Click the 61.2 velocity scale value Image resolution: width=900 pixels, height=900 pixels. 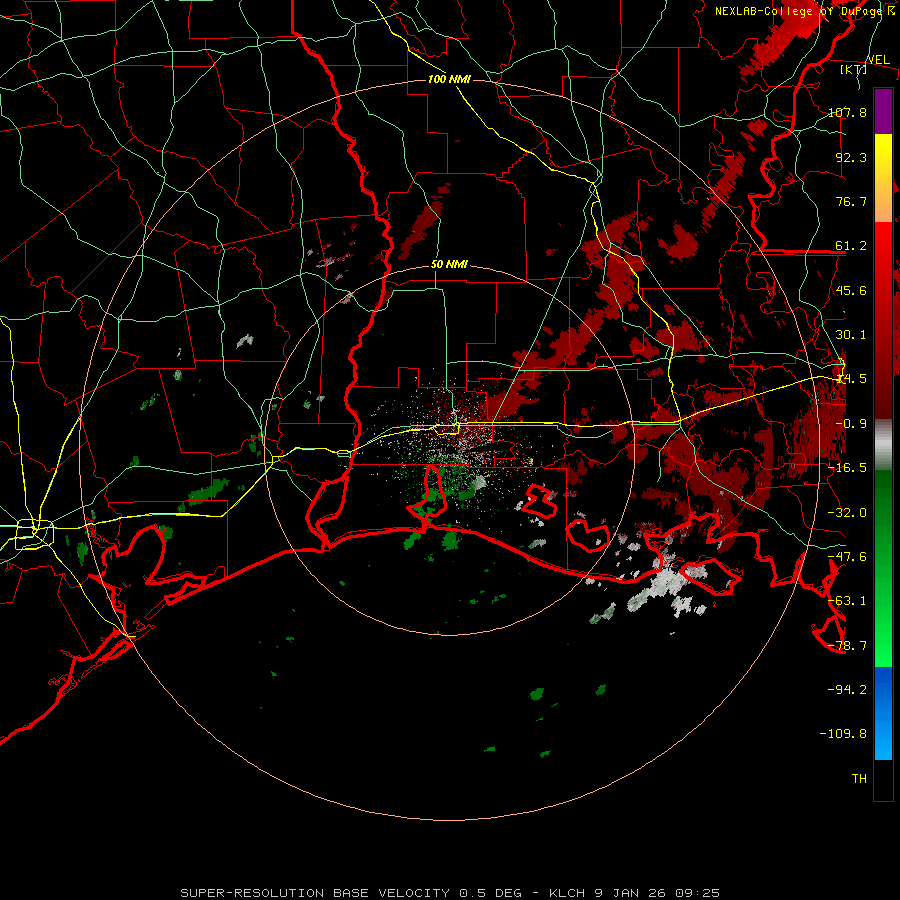(x=851, y=246)
